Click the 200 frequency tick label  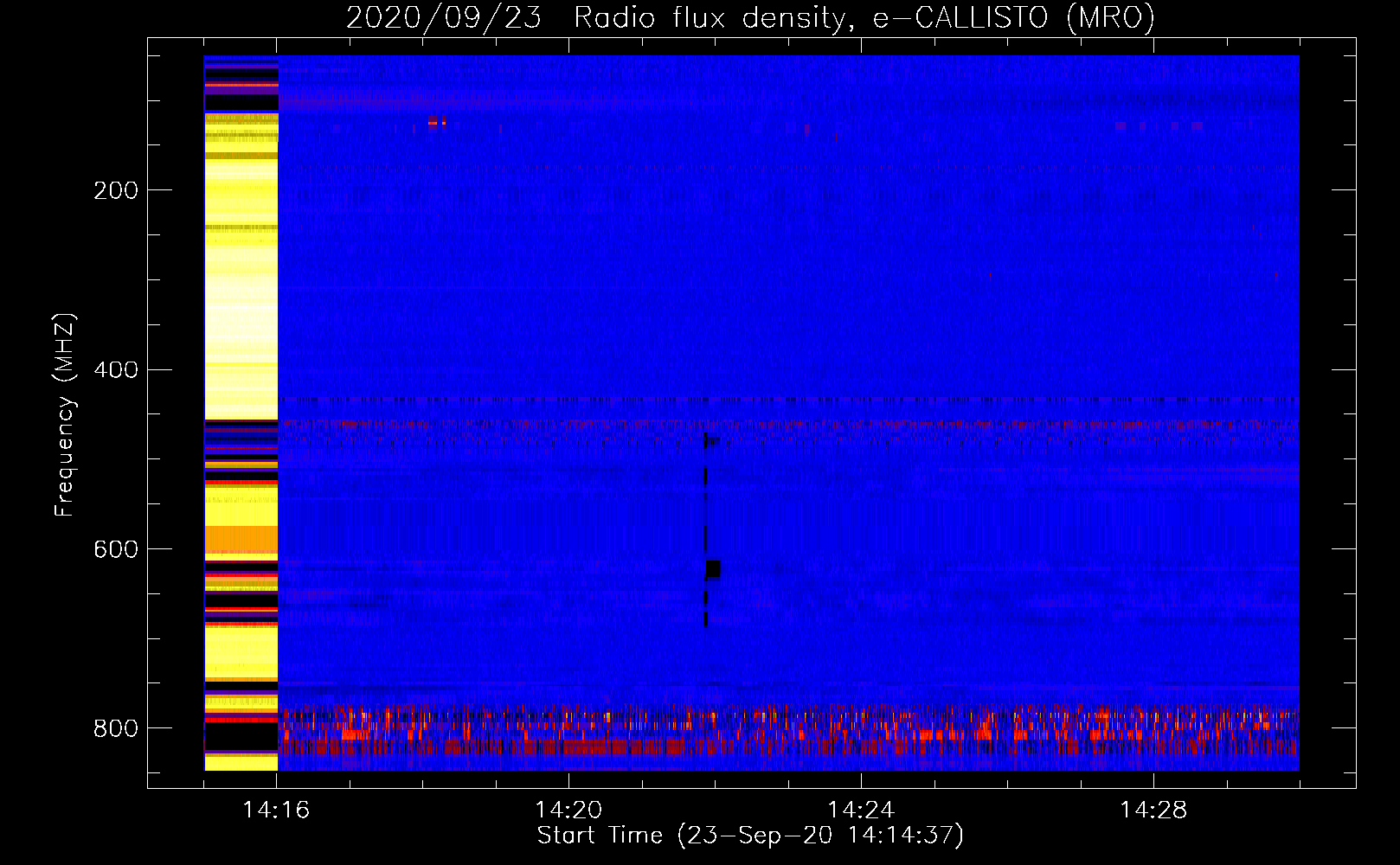(116, 190)
